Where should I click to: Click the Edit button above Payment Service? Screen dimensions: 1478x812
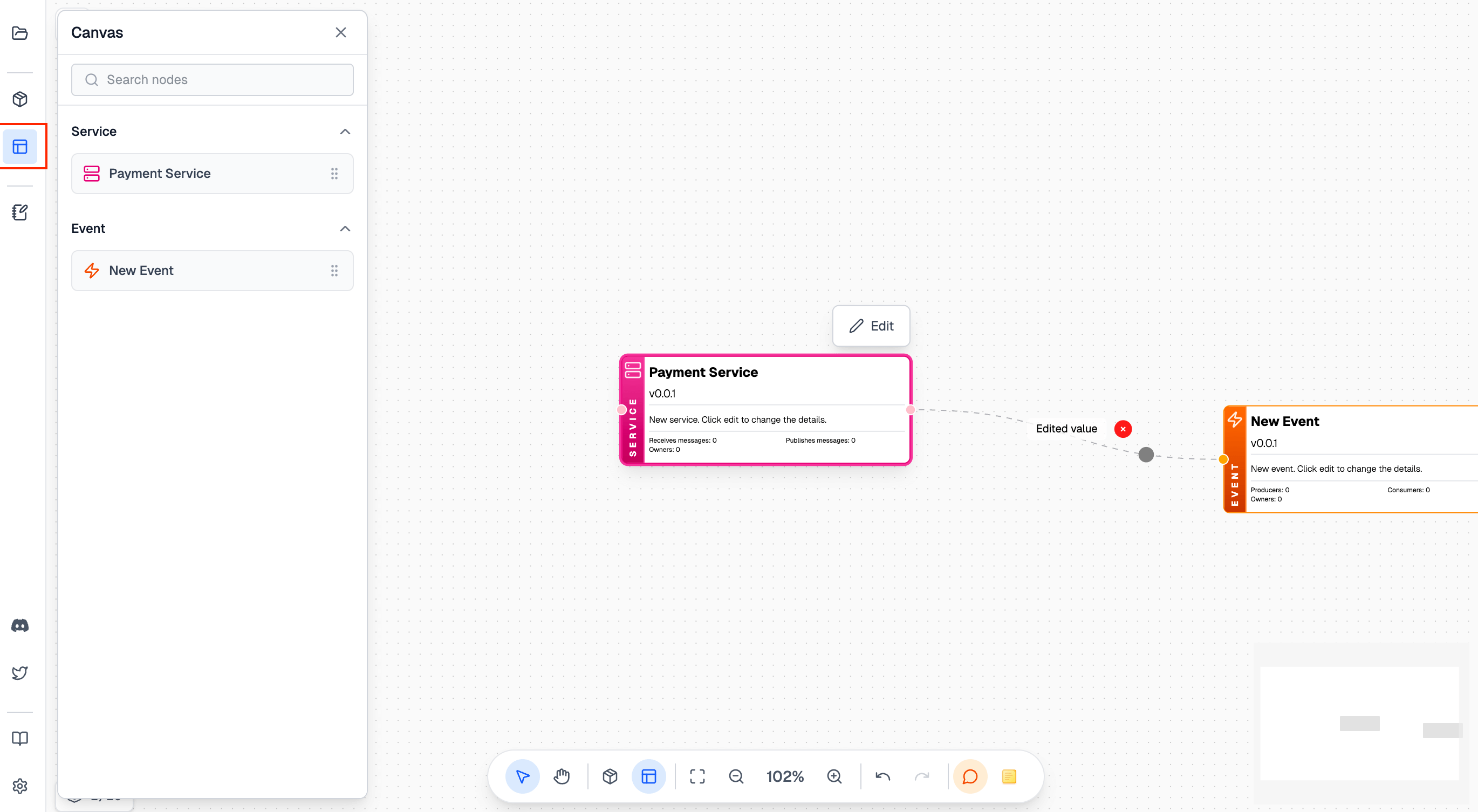coord(871,326)
